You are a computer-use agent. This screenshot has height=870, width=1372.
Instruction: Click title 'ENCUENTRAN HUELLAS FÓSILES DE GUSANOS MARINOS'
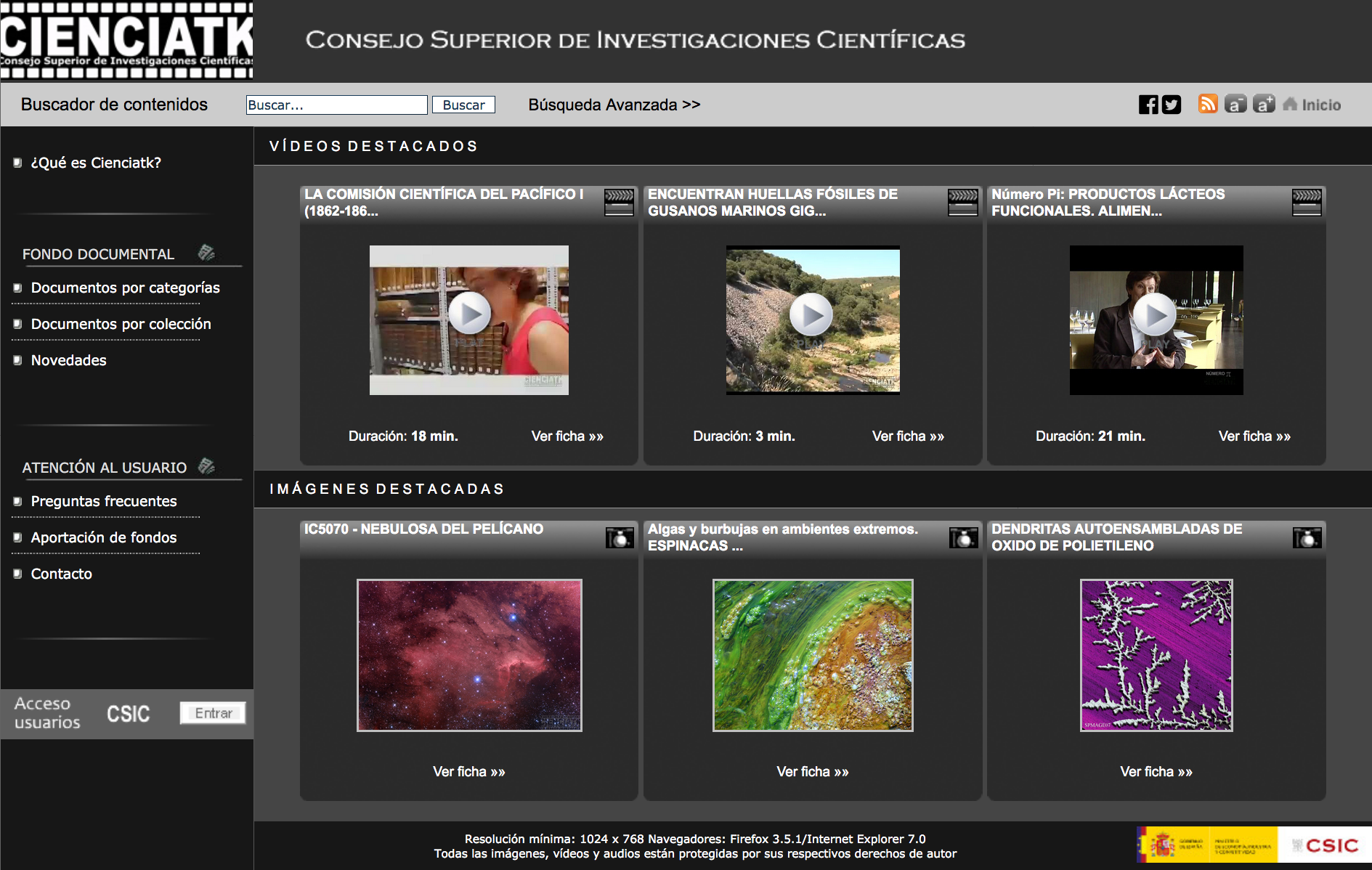pyautogui.click(x=773, y=203)
